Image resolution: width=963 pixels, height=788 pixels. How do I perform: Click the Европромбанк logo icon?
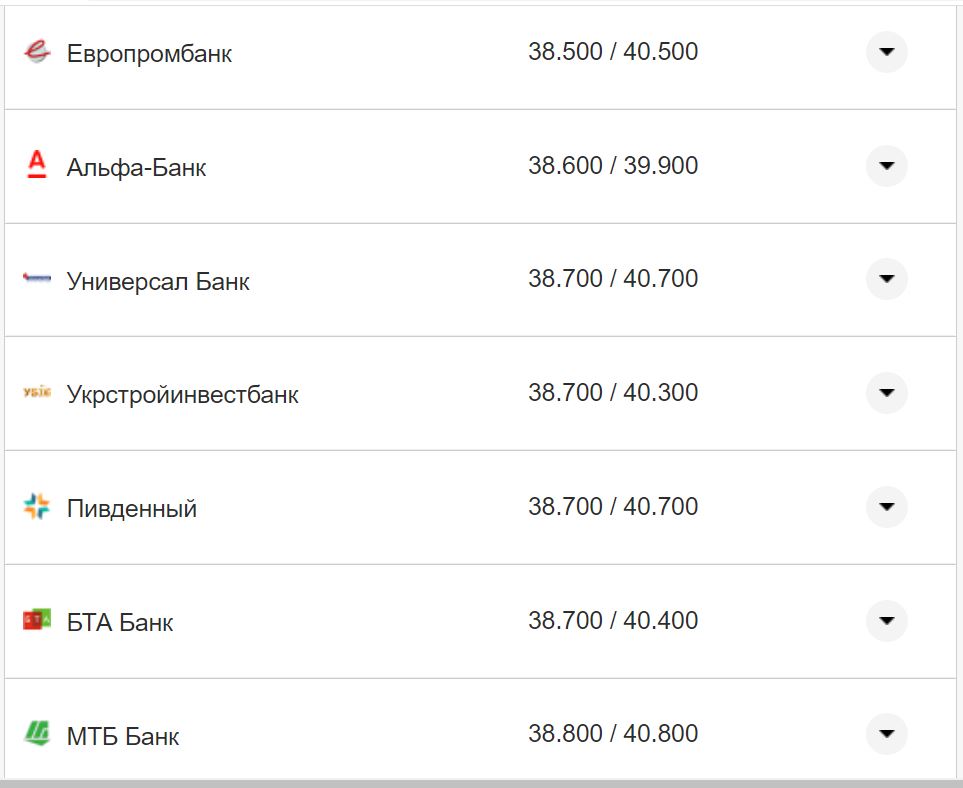pos(36,52)
